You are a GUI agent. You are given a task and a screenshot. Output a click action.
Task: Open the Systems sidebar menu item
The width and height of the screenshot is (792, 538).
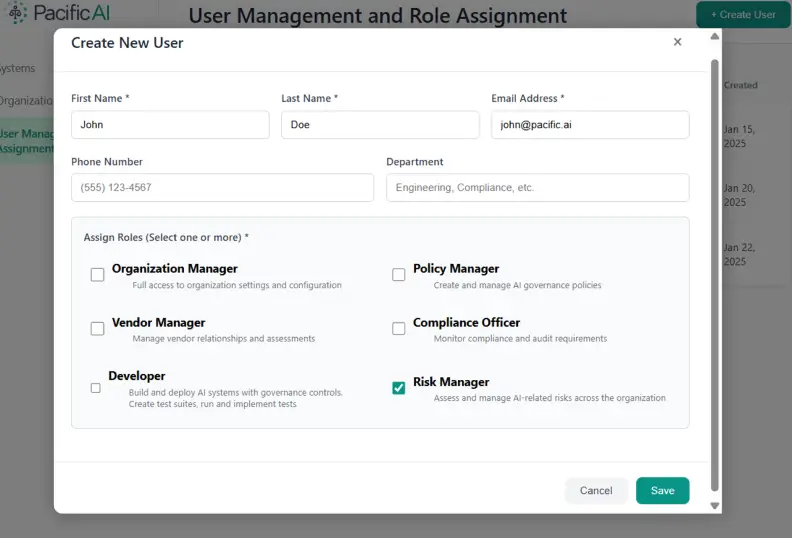18,68
